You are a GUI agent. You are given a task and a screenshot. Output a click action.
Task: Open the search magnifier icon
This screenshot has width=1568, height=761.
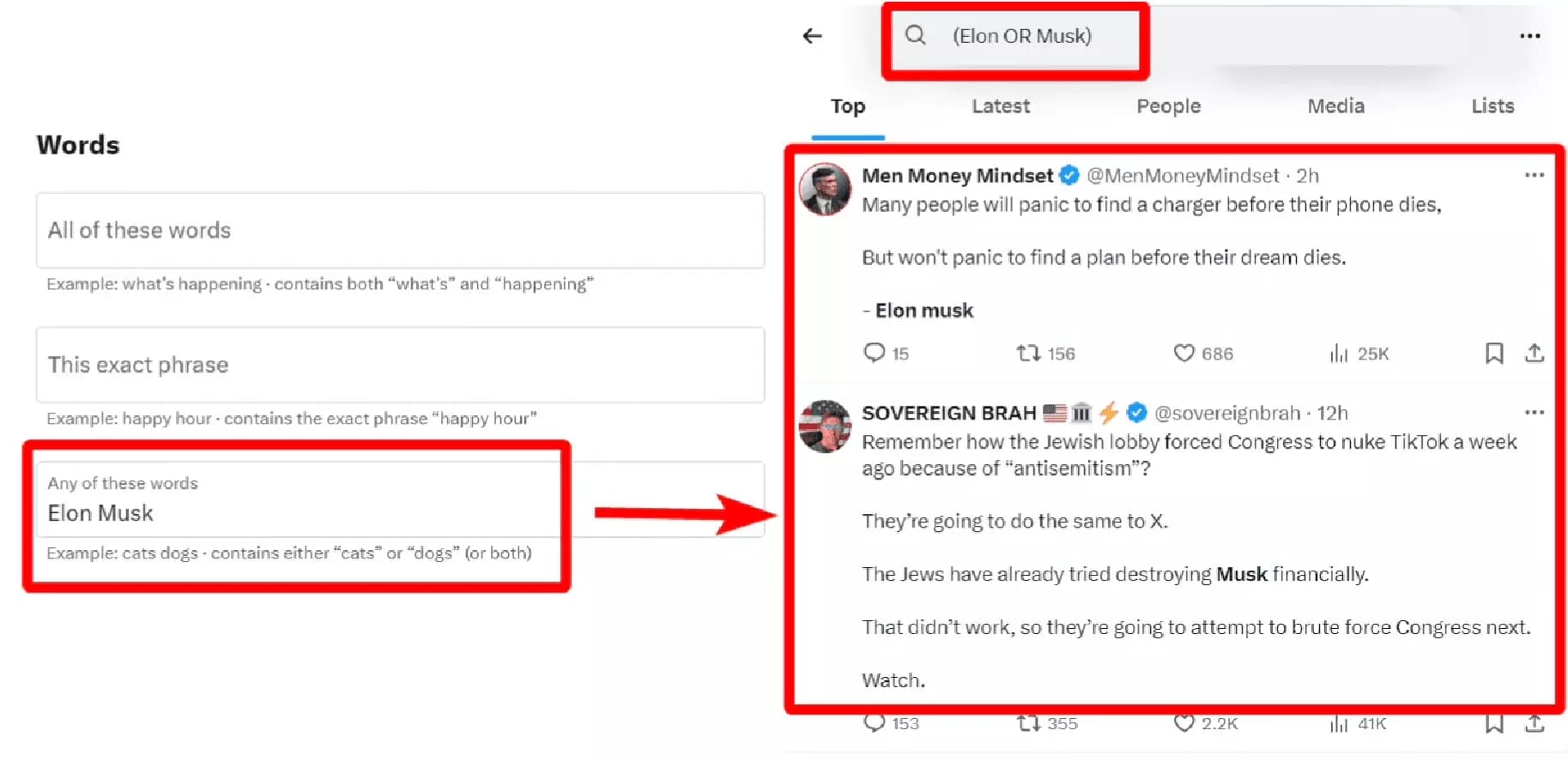(x=915, y=35)
